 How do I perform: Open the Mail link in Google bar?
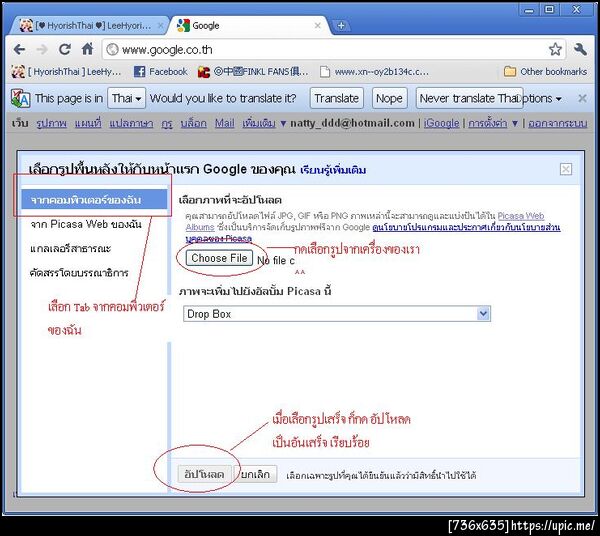[x=225, y=123]
